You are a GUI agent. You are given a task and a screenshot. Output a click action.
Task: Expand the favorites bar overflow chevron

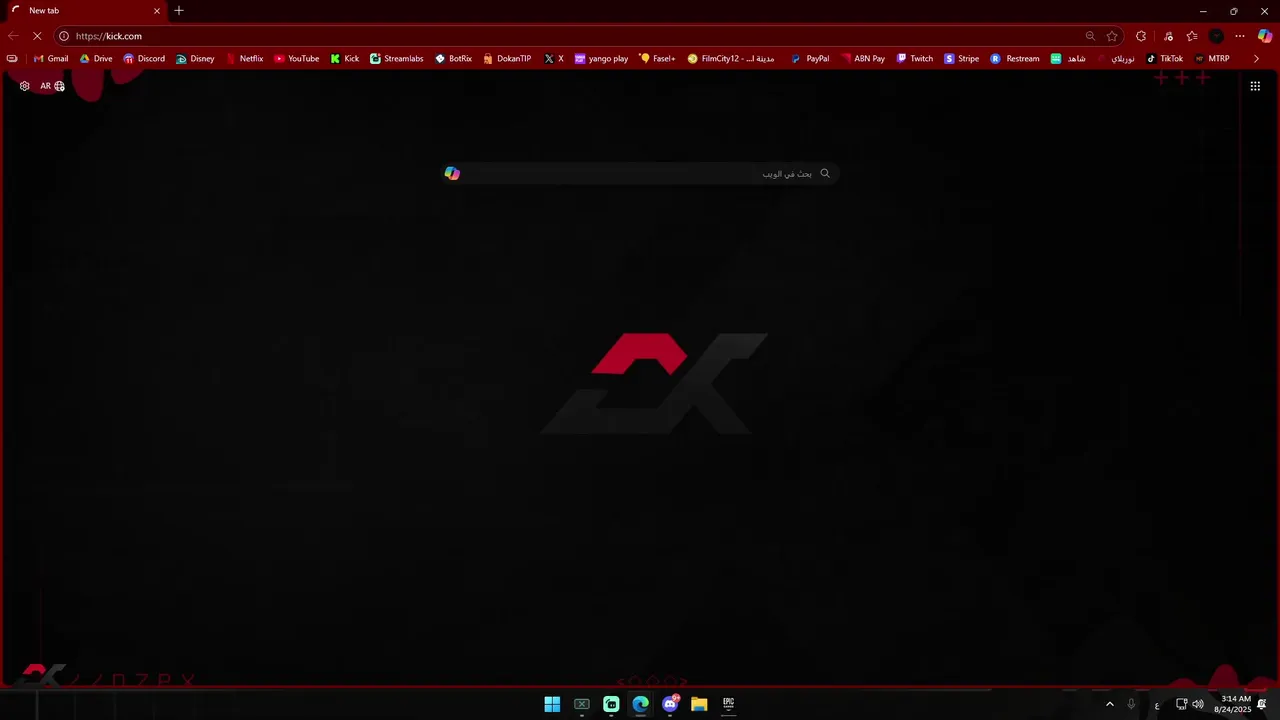pyautogui.click(x=1256, y=59)
